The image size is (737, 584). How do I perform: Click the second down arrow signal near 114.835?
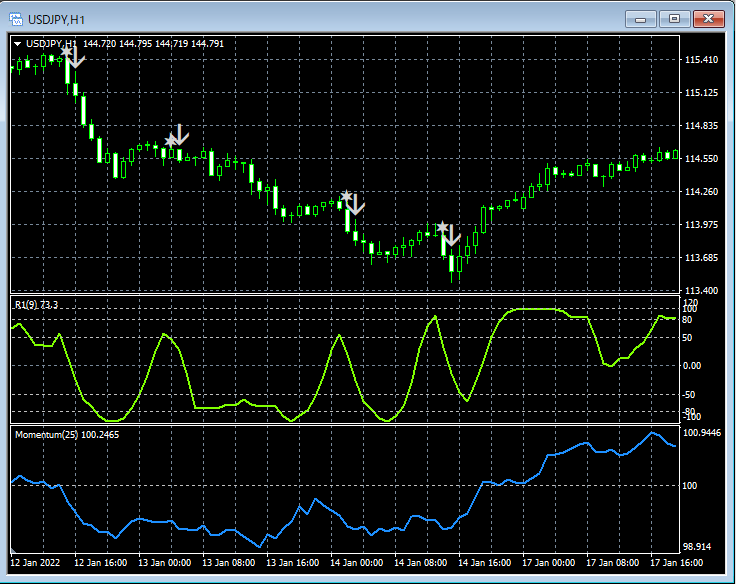point(179,135)
